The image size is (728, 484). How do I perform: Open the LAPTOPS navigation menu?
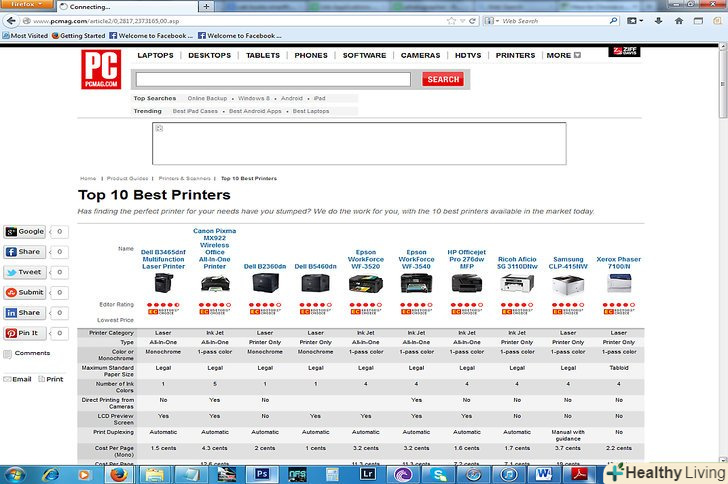[x=155, y=55]
